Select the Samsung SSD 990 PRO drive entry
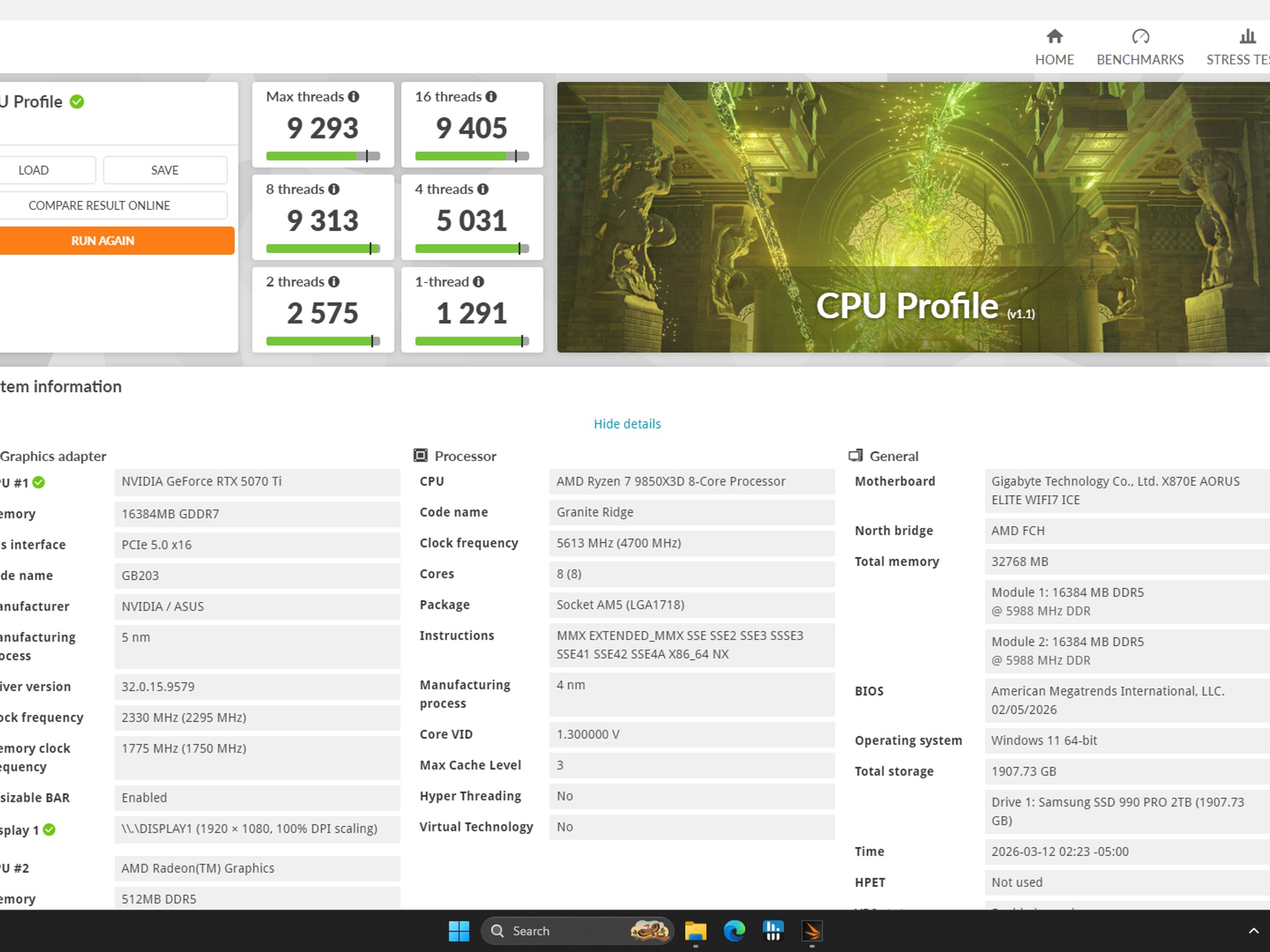1270x952 pixels. click(x=1127, y=811)
